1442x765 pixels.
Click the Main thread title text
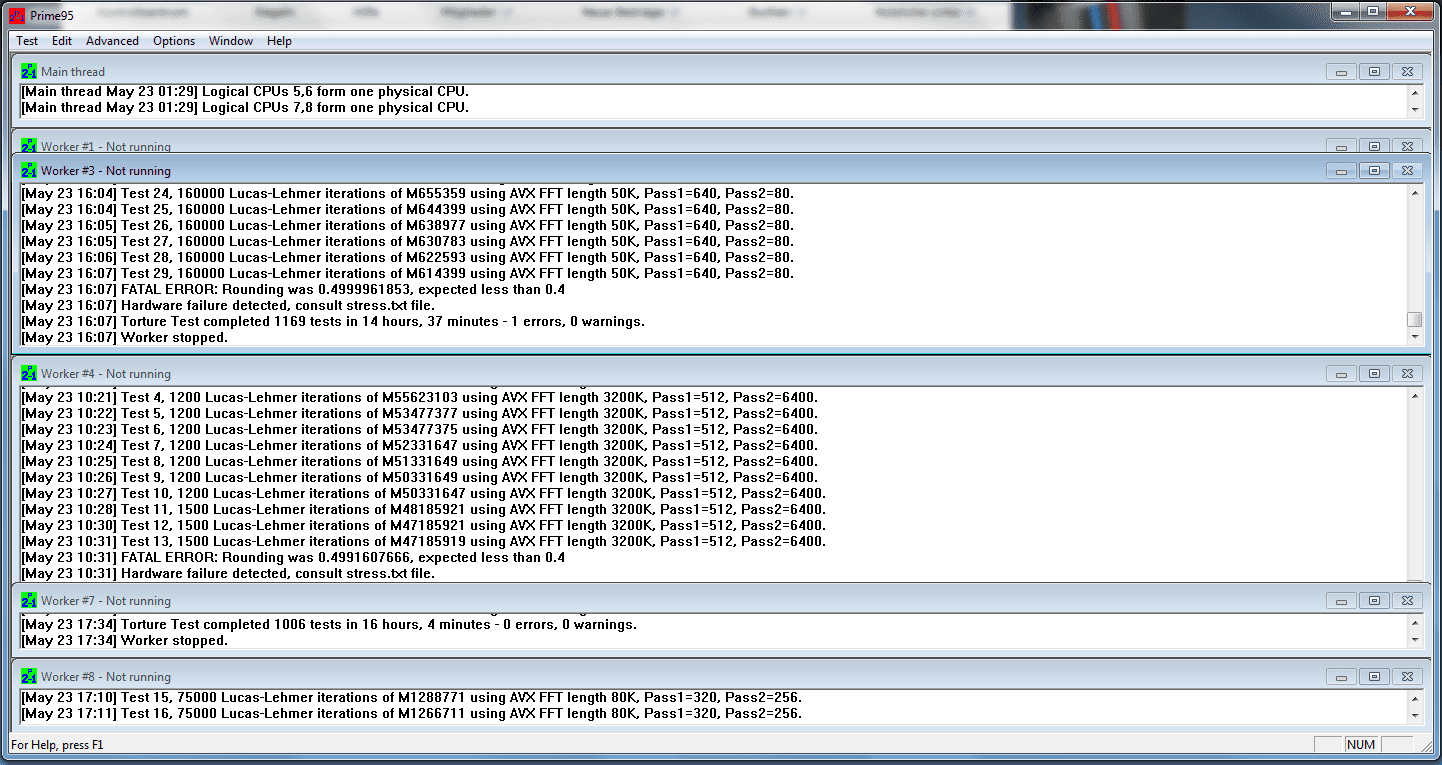click(x=73, y=72)
